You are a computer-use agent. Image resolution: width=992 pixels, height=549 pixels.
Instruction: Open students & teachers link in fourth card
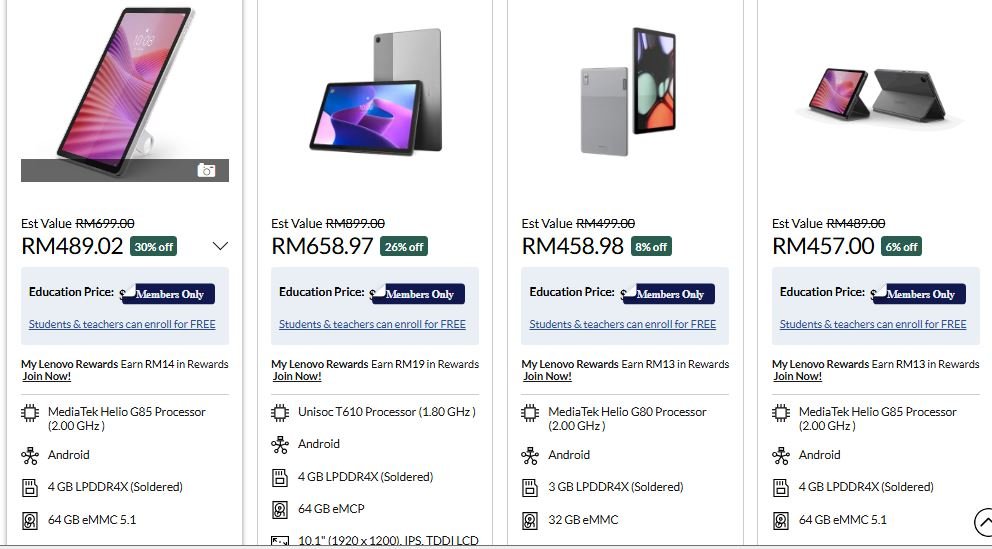click(873, 324)
